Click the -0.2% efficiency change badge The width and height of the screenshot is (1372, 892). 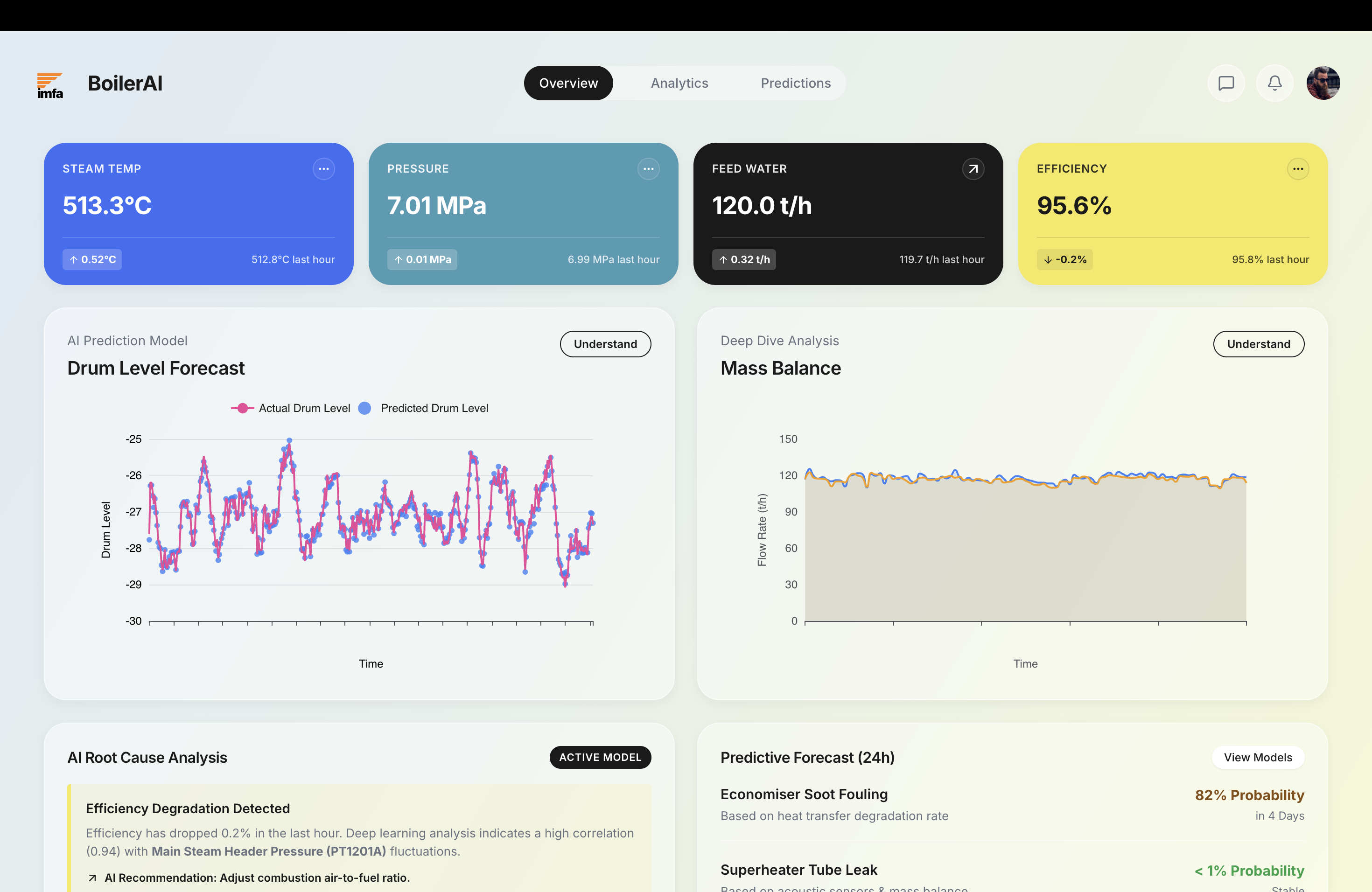[x=1064, y=259]
